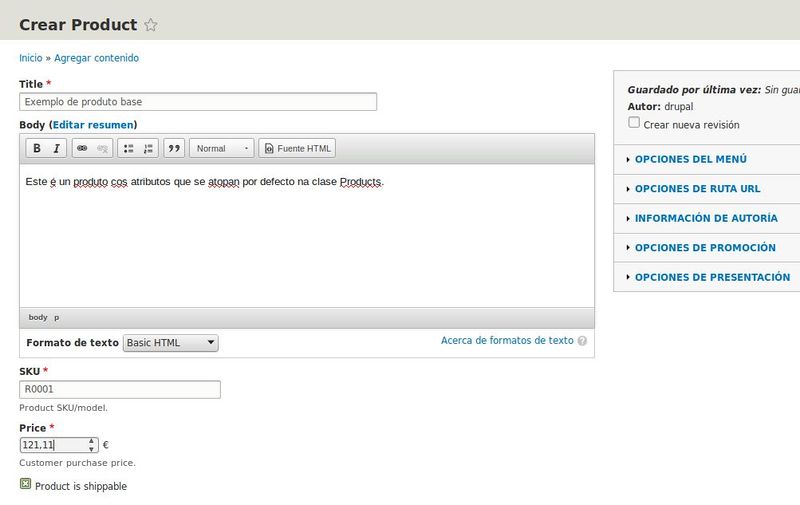Expand Opciones de presentación section

coord(712,277)
